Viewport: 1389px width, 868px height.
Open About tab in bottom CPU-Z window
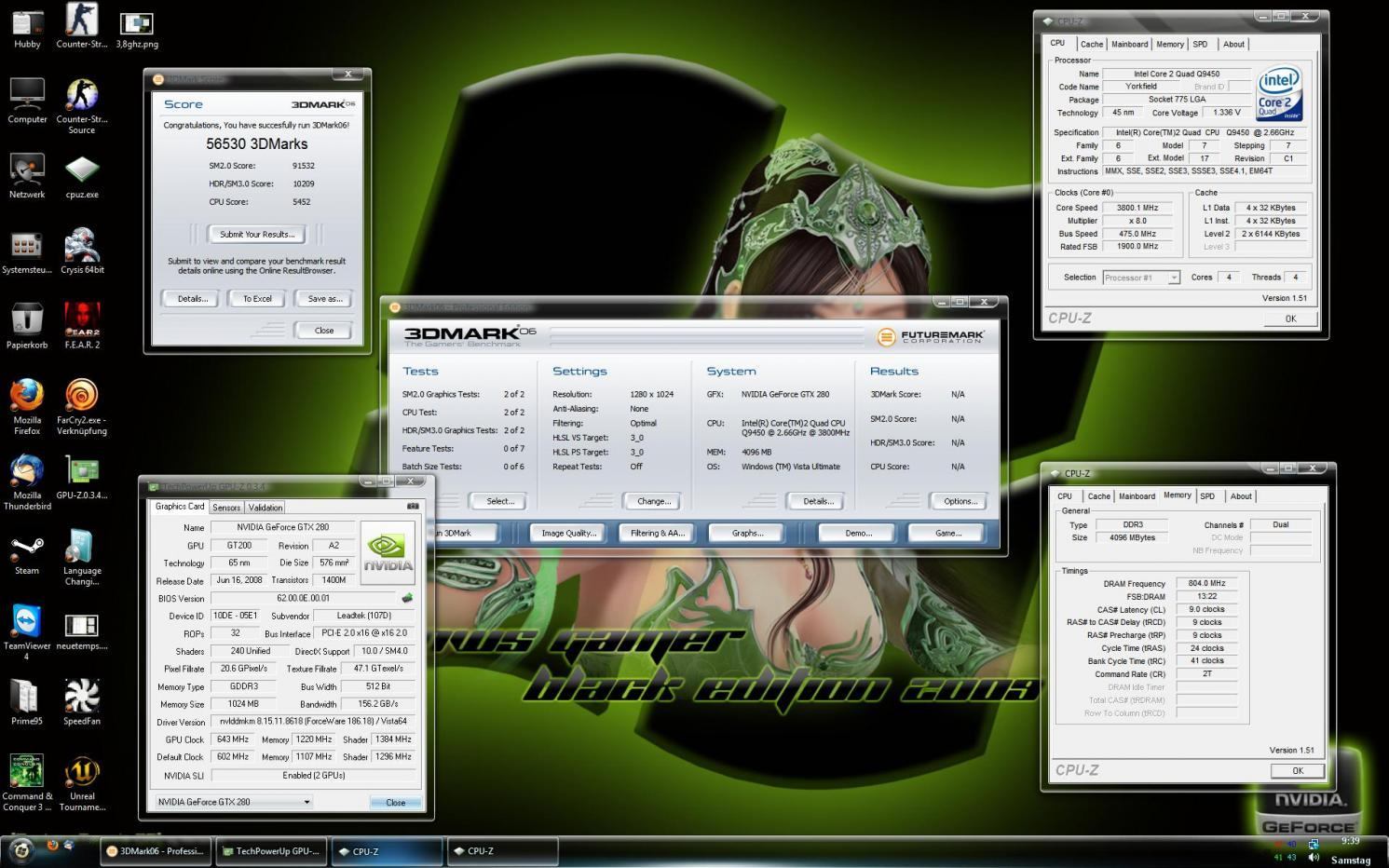(1241, 496)
